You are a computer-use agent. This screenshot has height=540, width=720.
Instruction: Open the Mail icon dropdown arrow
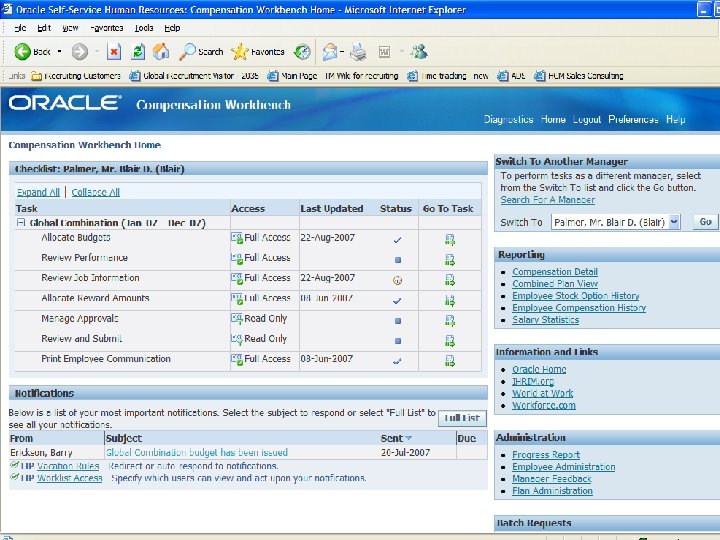point(342,52)
